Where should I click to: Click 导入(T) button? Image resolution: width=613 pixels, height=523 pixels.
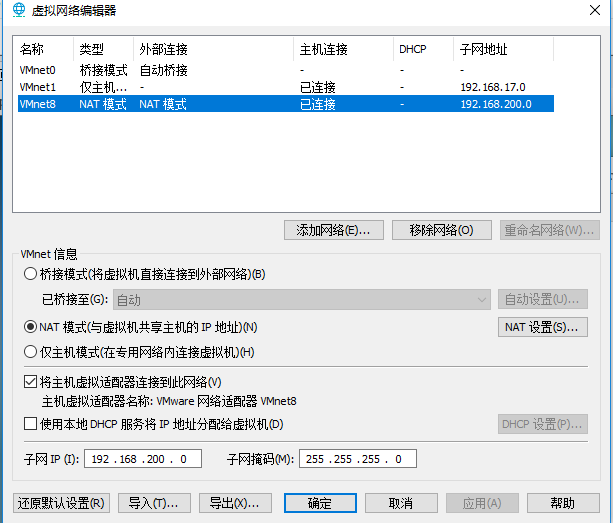154,503
